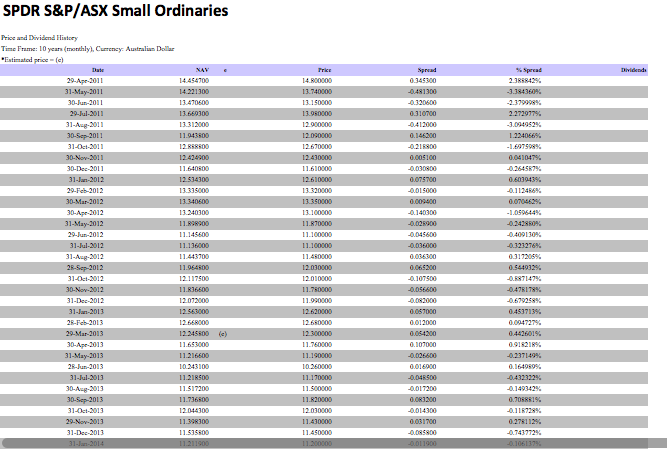Select the 30-Dec-2011 date cell

point(85,169)
